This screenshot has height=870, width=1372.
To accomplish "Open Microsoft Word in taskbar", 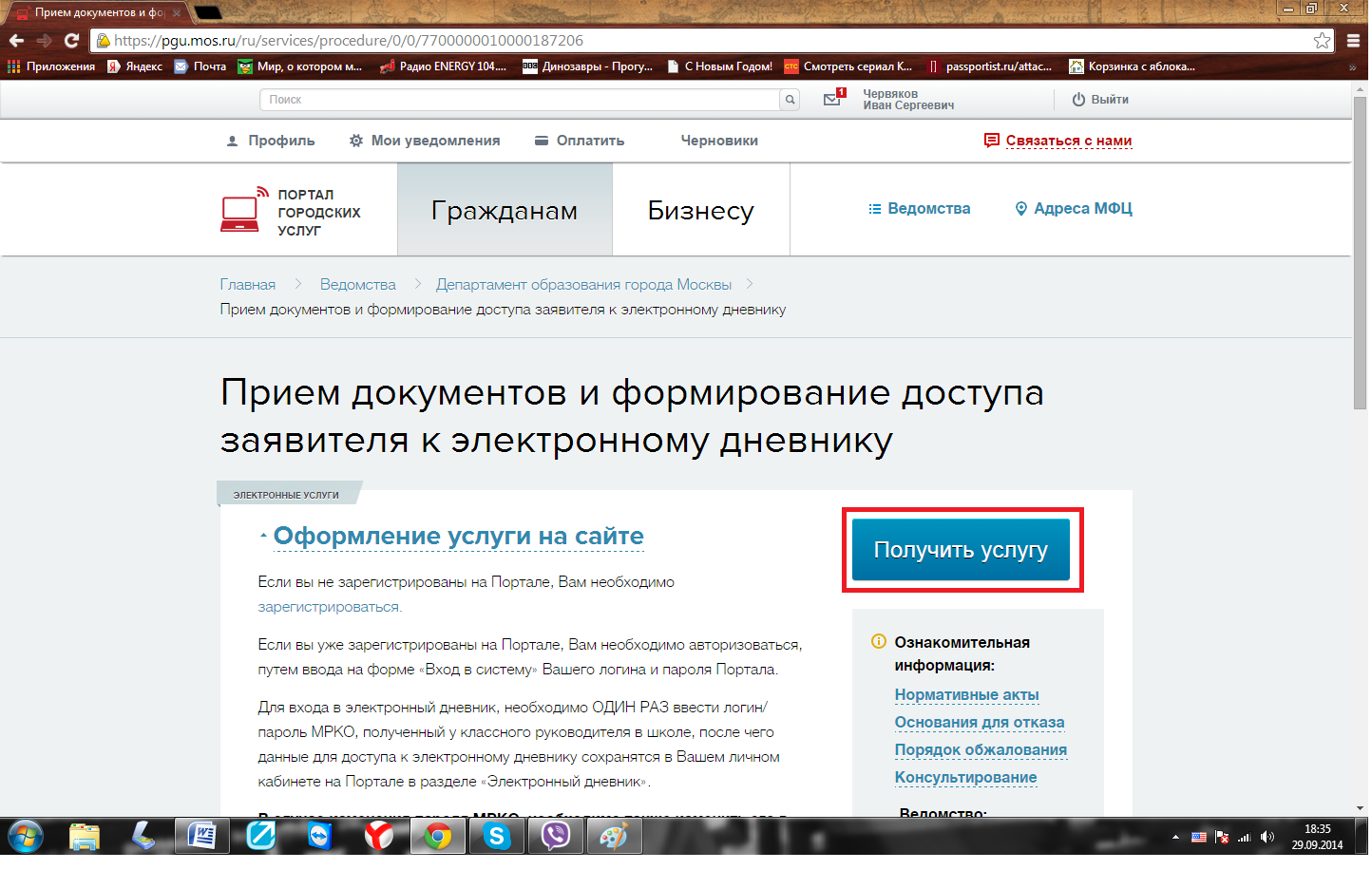I will tap(202, 838).
